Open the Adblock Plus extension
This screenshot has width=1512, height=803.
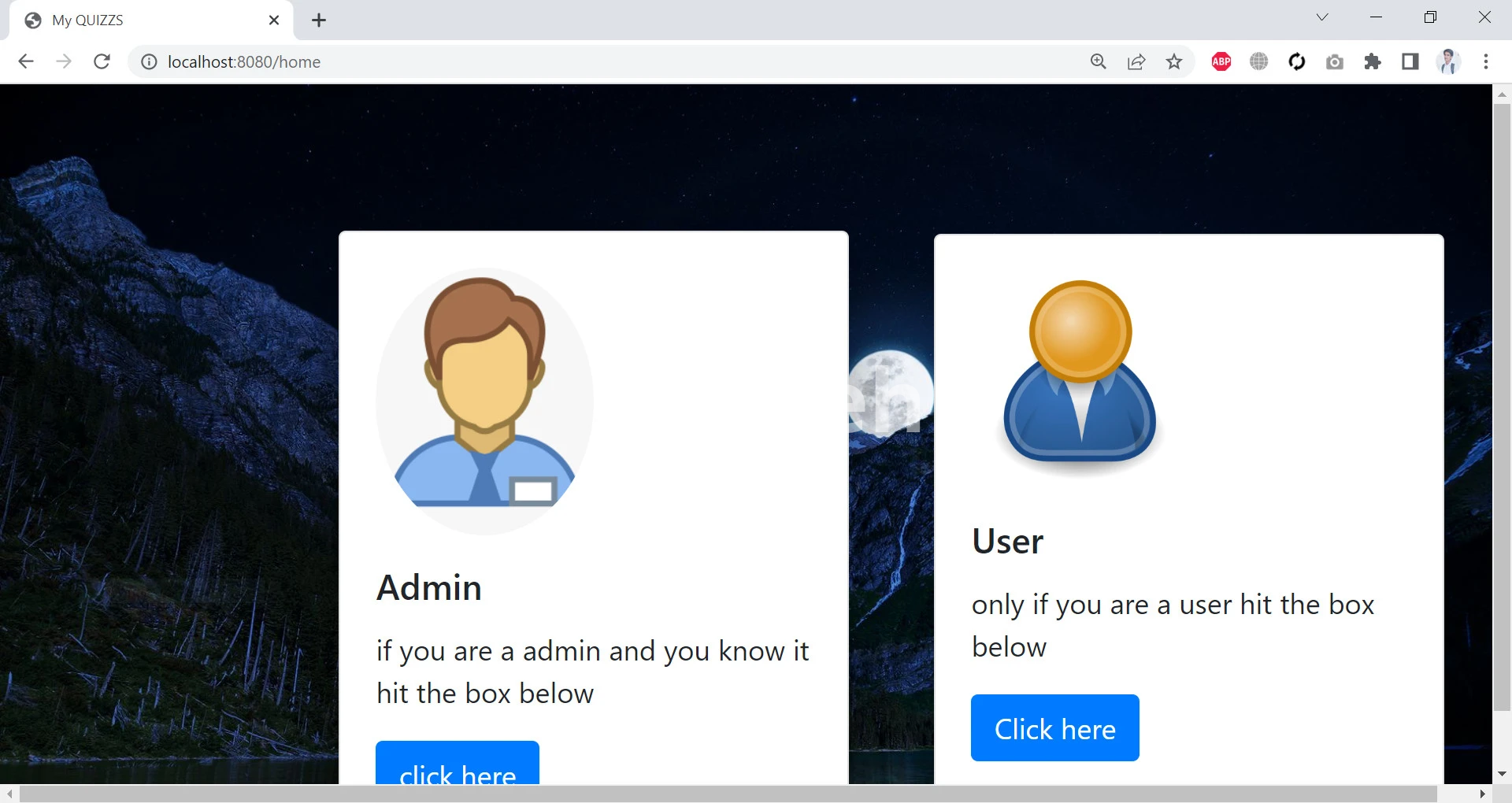[x=1221, y=61]
